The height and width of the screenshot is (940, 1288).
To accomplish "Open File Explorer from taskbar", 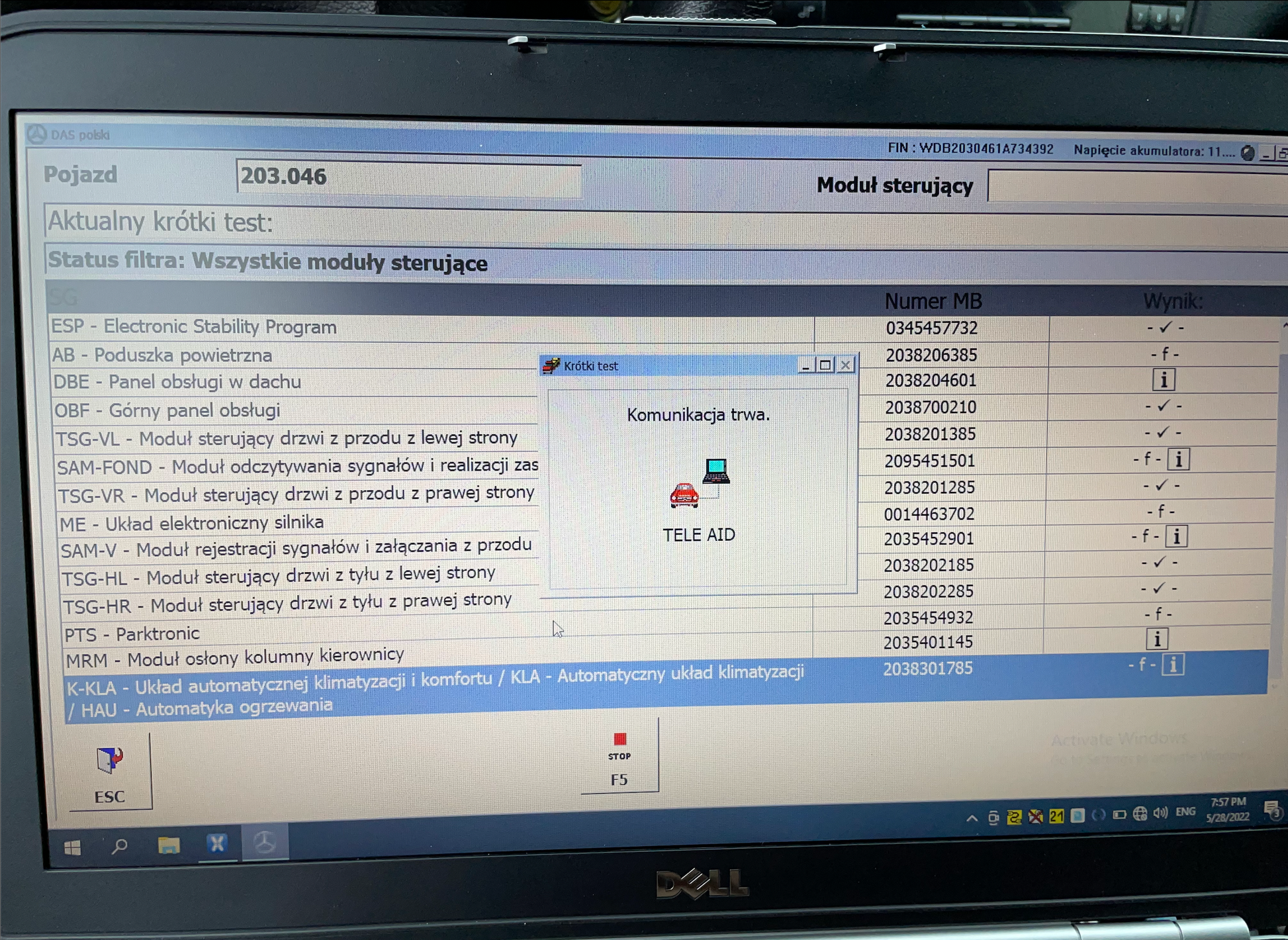I will click(x=169, y=845).
